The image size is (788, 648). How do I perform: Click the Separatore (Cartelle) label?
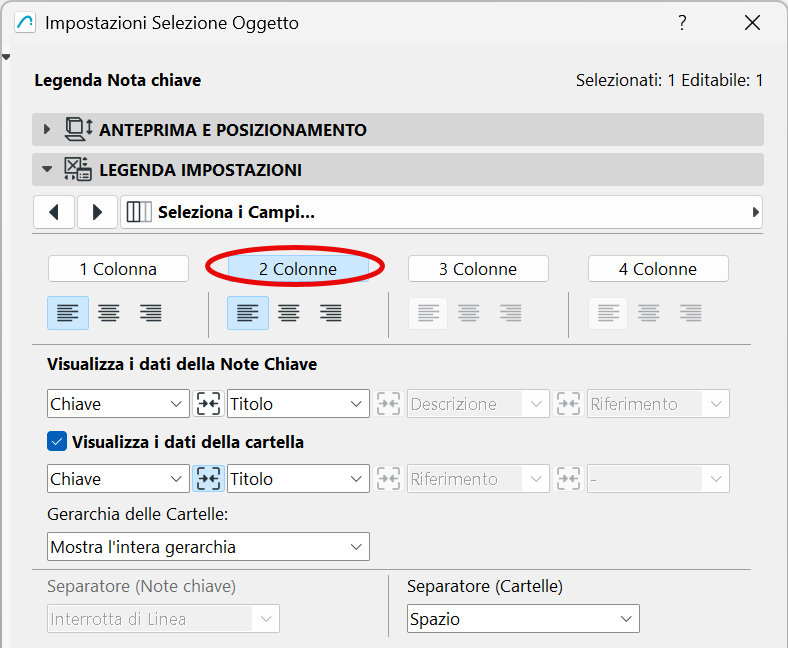[485, 586]
